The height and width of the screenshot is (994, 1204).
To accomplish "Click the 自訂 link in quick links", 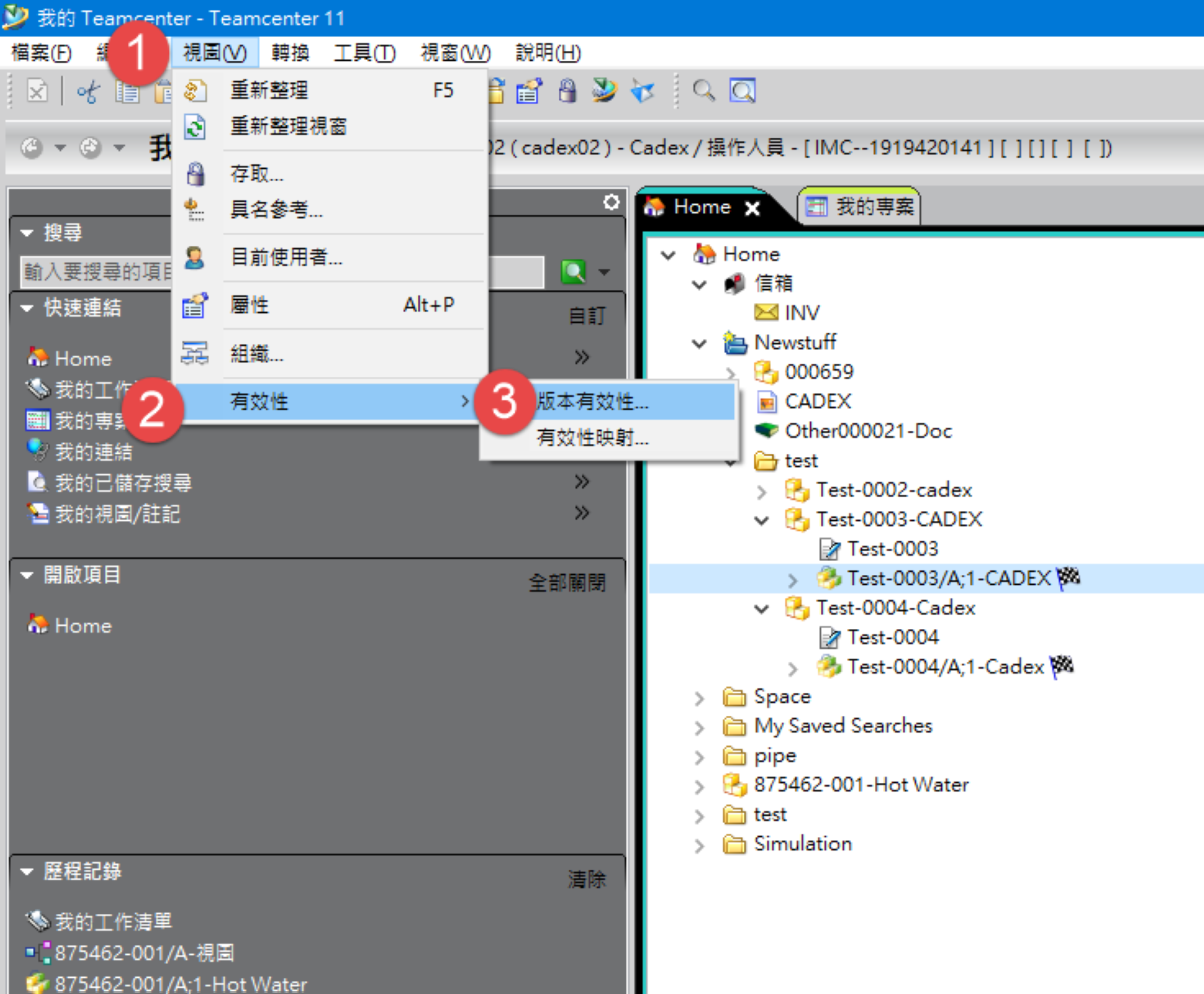I will (587, 315).
